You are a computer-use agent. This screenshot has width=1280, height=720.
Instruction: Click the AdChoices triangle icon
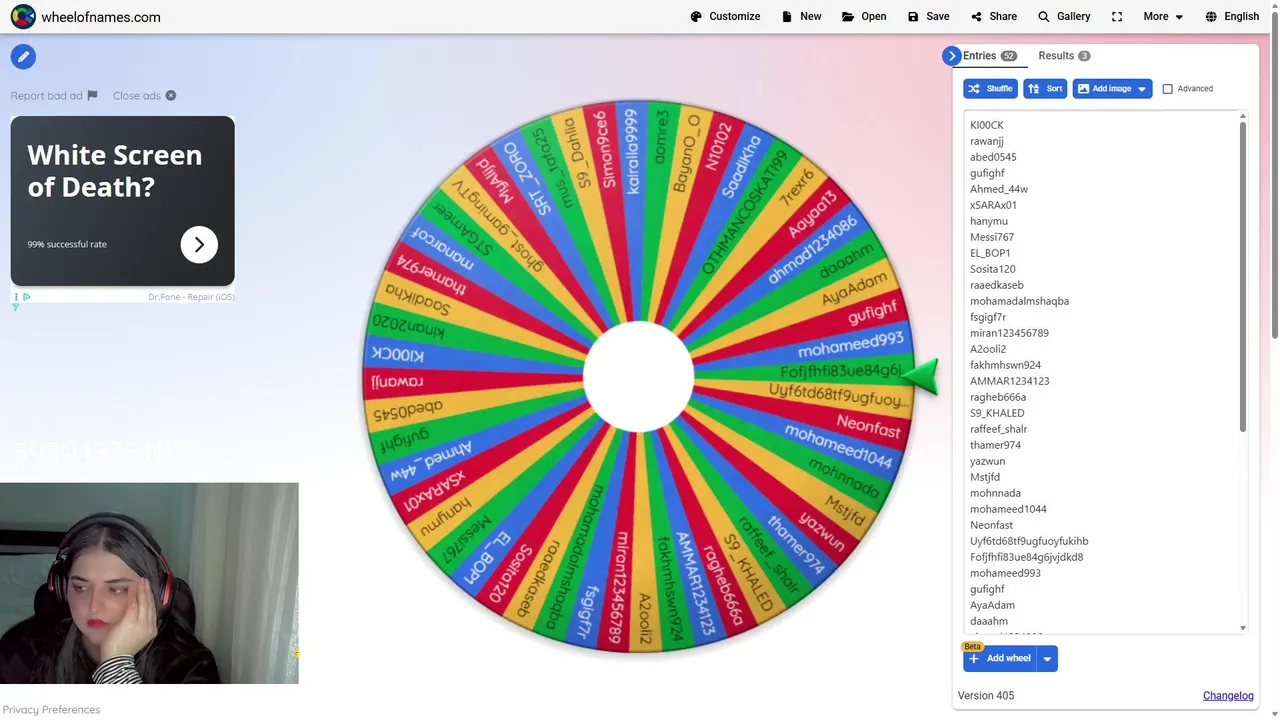click(26, 297)
